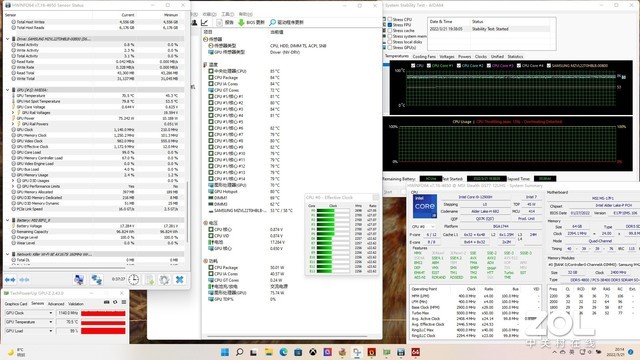The width and height of the screenshot is (640, 360).
Task: Open File Explorer from the taskbar
Action: pos(269,352)
